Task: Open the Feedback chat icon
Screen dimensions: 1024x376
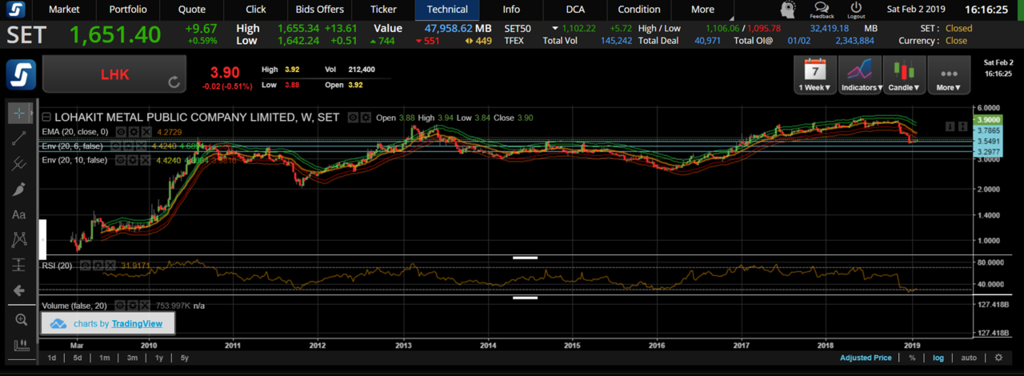Action: pyautogui.click(x=821, y=10)
